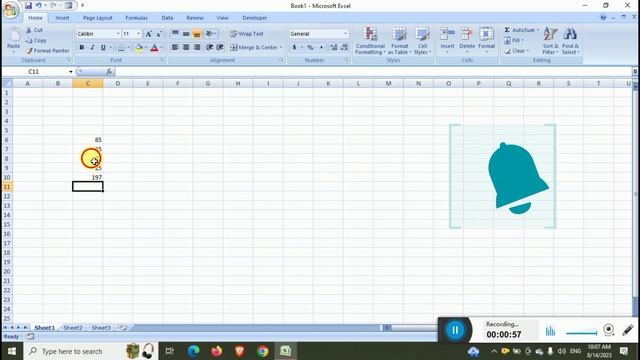Click the Insert Function fx button

point(109,71)
